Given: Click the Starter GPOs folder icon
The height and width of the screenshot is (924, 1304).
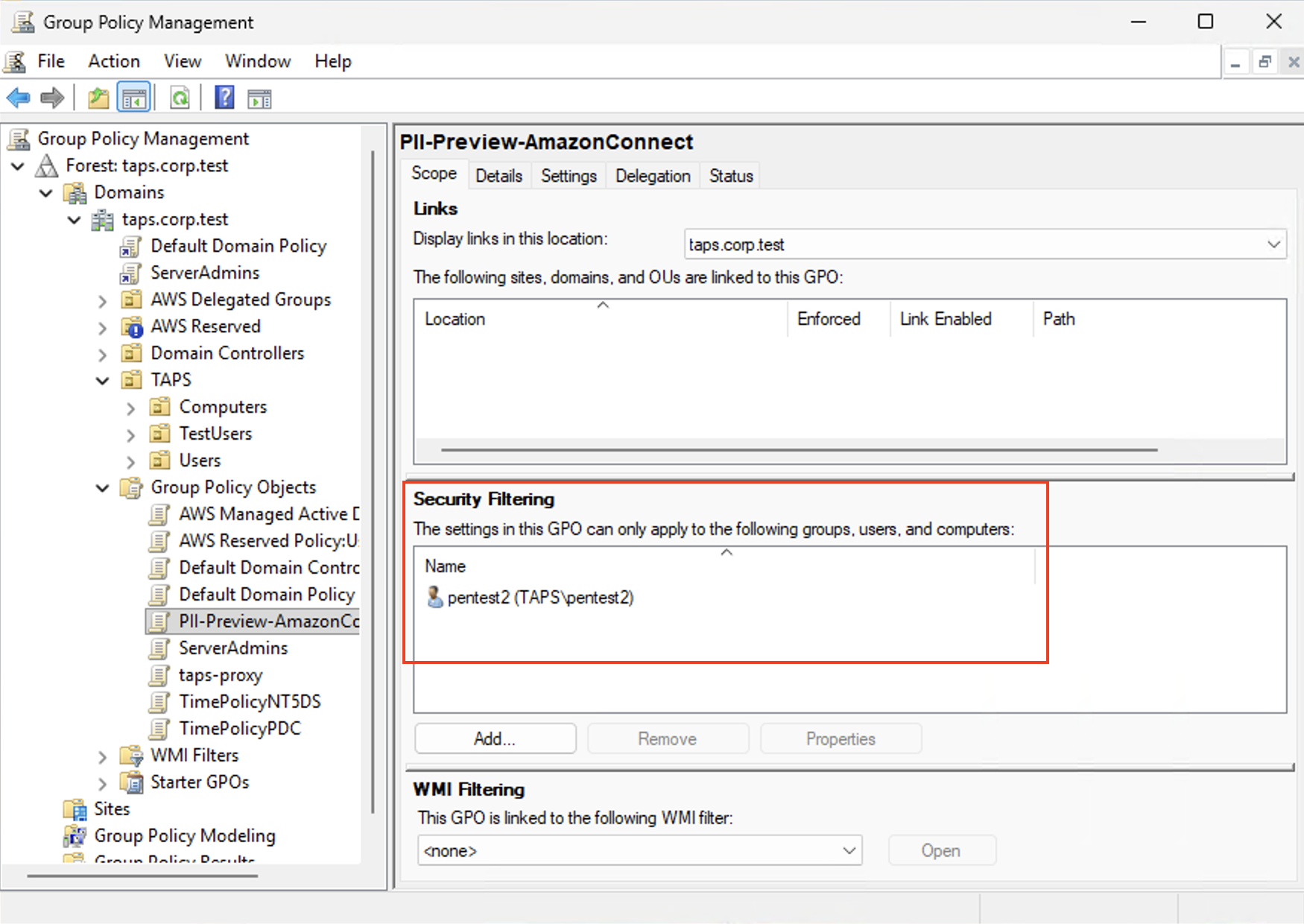Looking at the screenshot, I should pyautogui.click(x=131, y=782).
